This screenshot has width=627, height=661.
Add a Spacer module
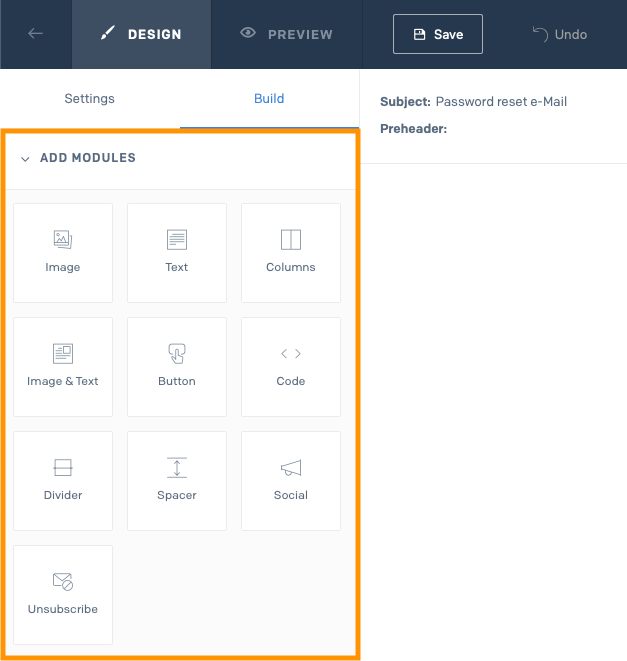click(x=177, y=480)
